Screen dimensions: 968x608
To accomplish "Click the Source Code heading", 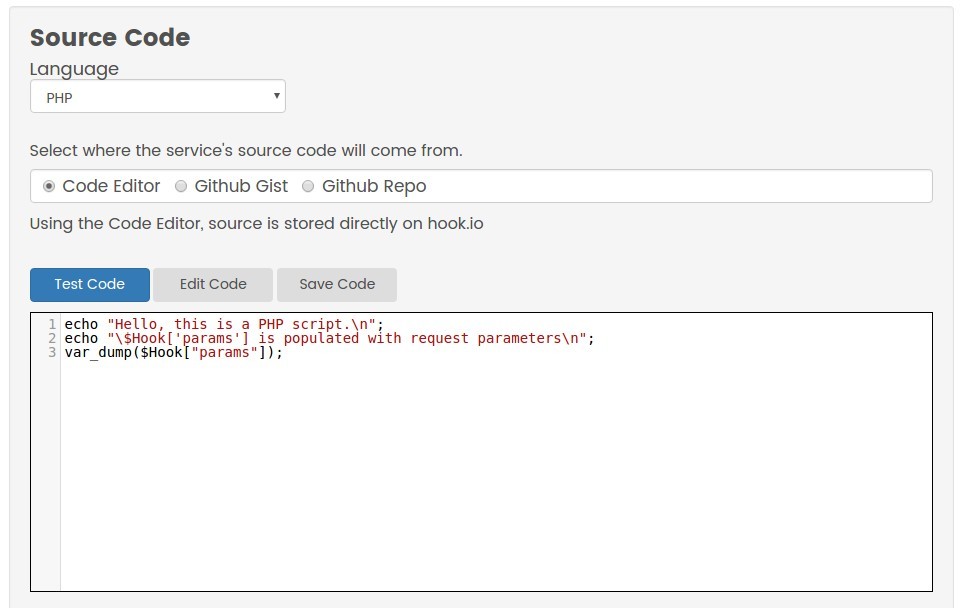I will [109, 37].
